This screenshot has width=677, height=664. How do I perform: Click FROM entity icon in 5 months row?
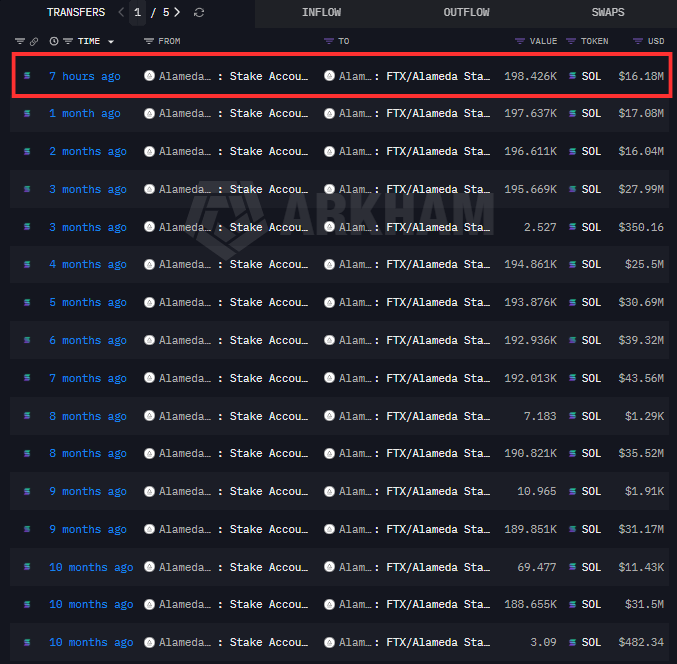pyautogui.click(x=149, y=302)
